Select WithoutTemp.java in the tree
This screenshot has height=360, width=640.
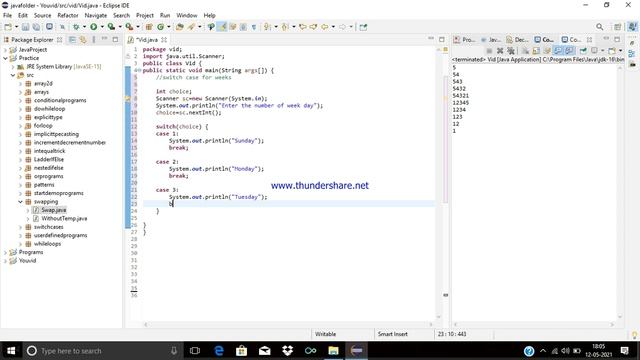click(x=64, y=219)
